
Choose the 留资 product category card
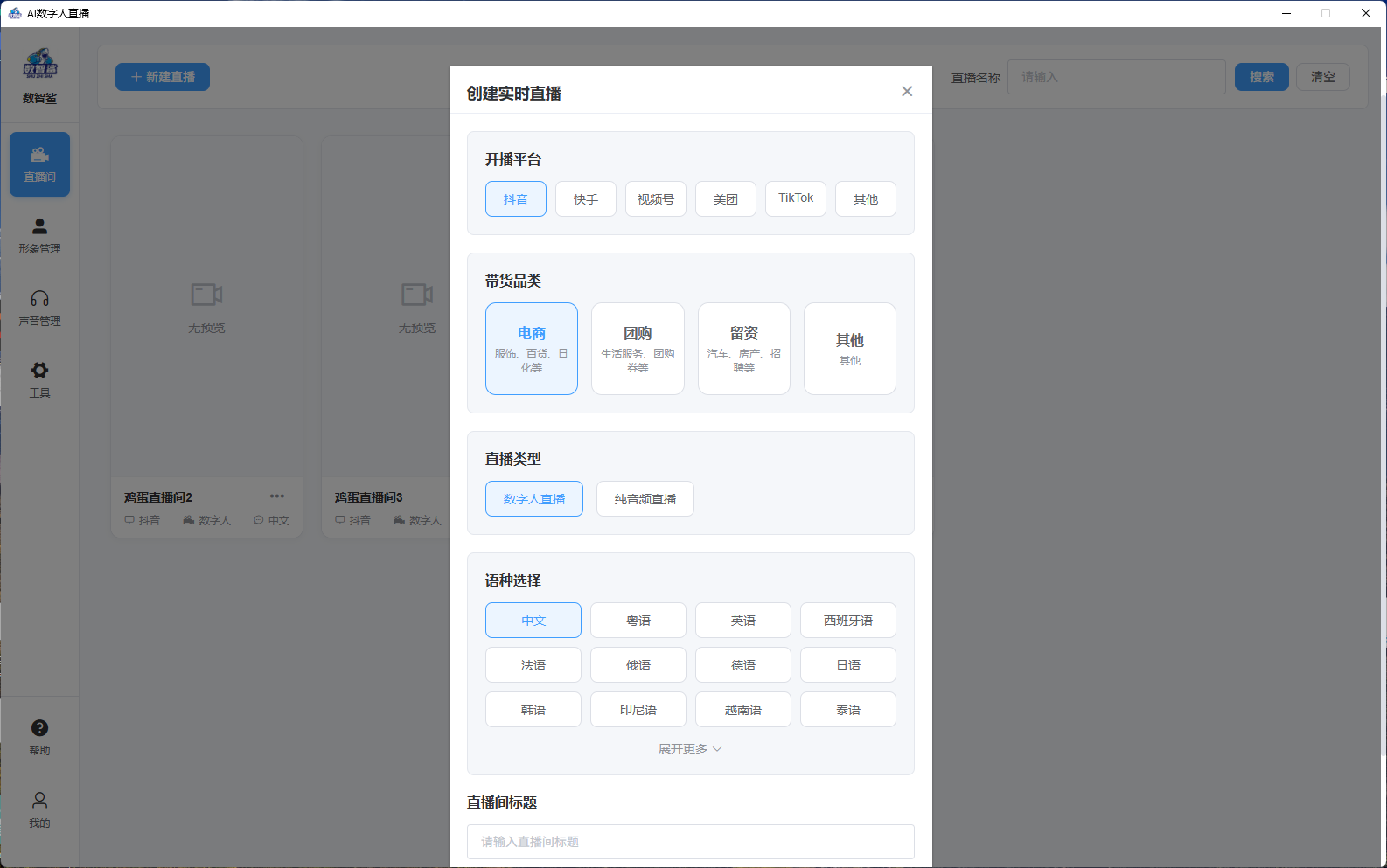(x=744, y=349)
